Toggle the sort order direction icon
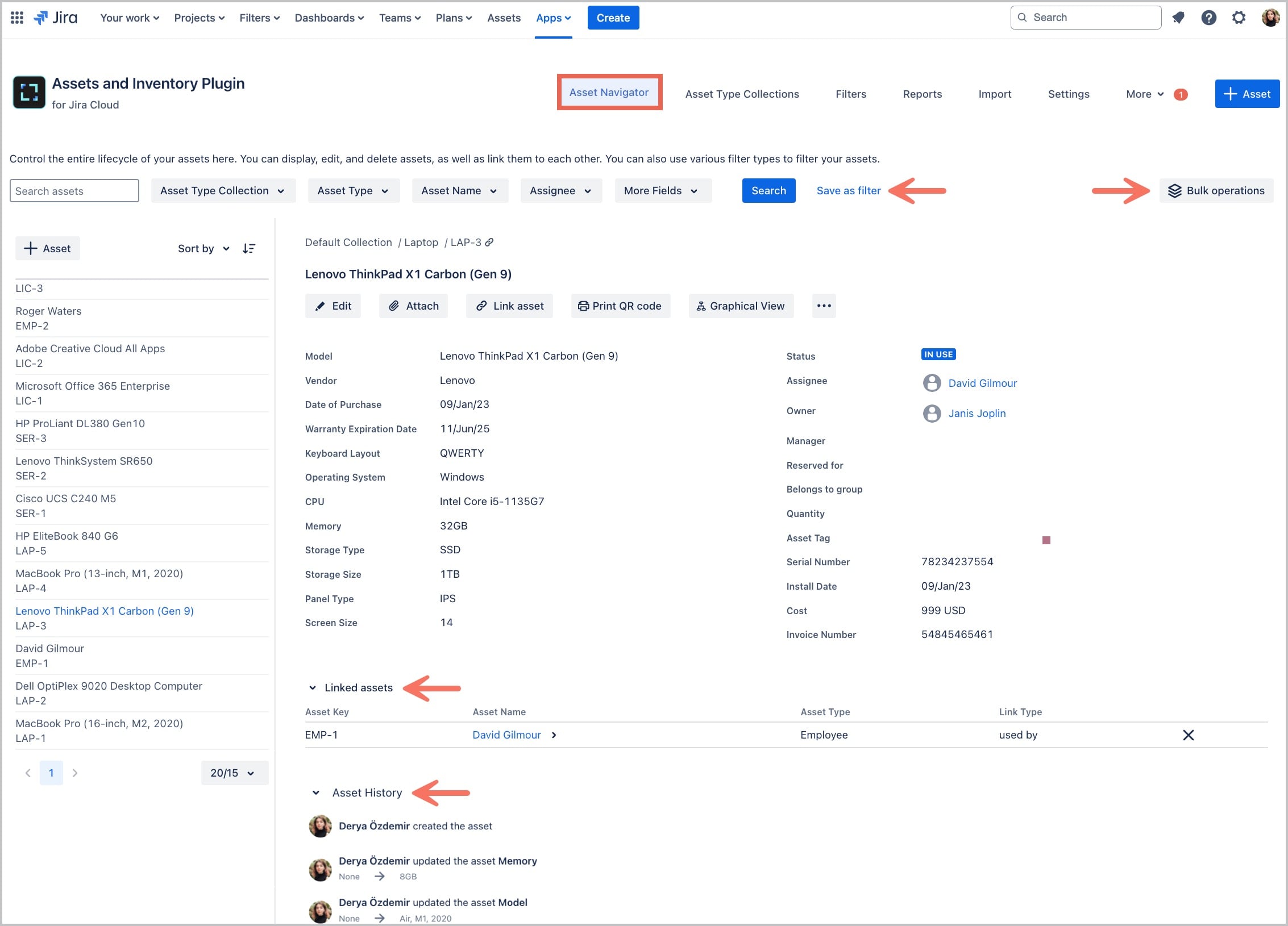The width and height of the screenshot is (1288, 926). click(248, 248)
